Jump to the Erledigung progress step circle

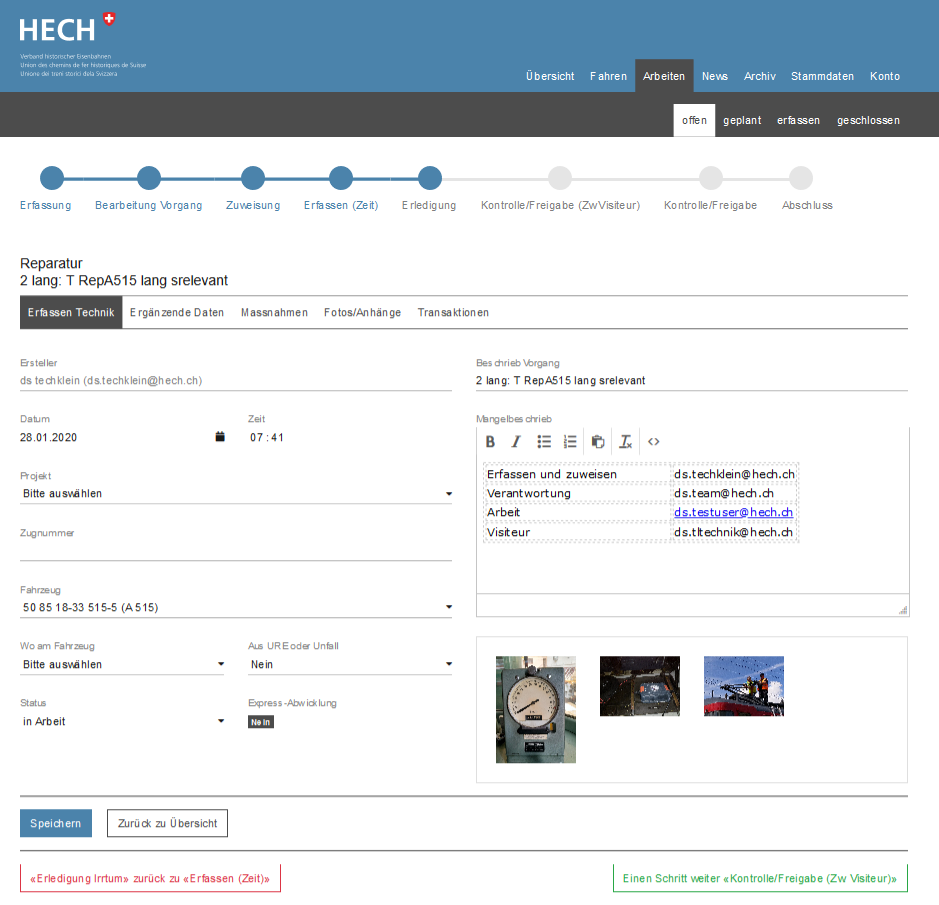pyautogui.click(x=430, y=178)
